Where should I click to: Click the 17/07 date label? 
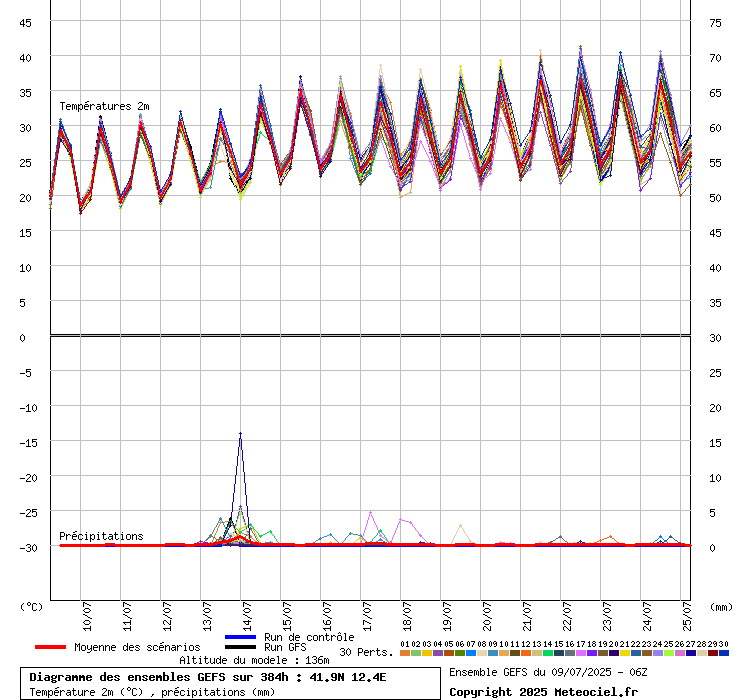tap(367, 616)
